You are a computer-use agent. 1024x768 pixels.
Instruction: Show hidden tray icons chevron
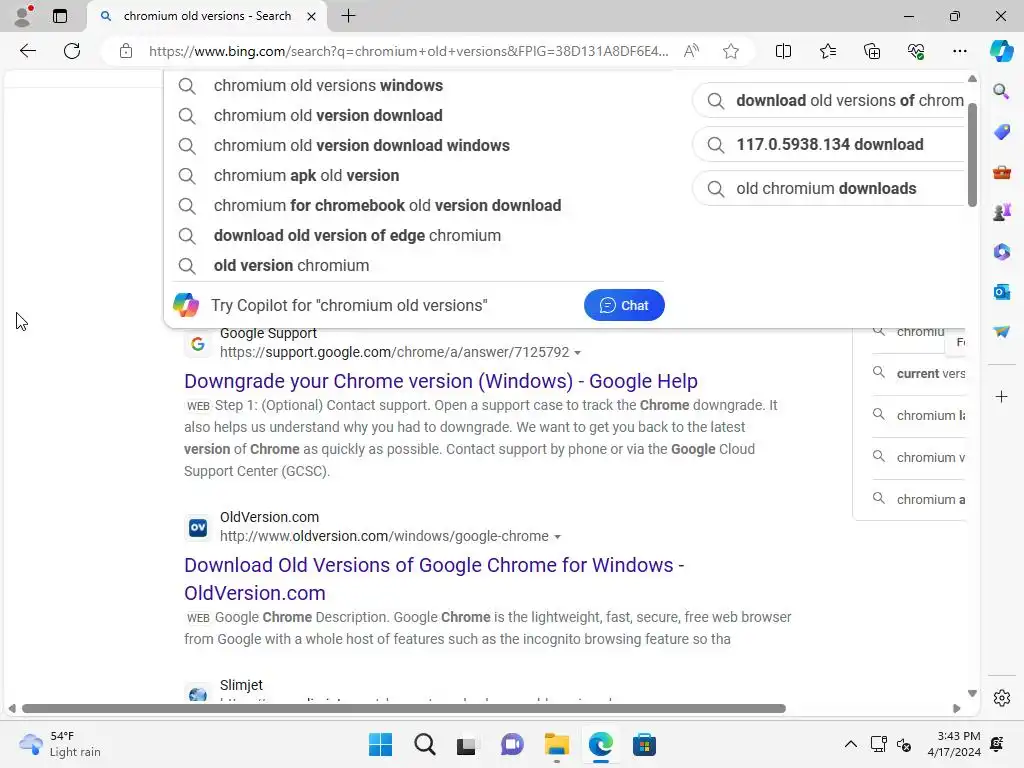pos(850,744)
